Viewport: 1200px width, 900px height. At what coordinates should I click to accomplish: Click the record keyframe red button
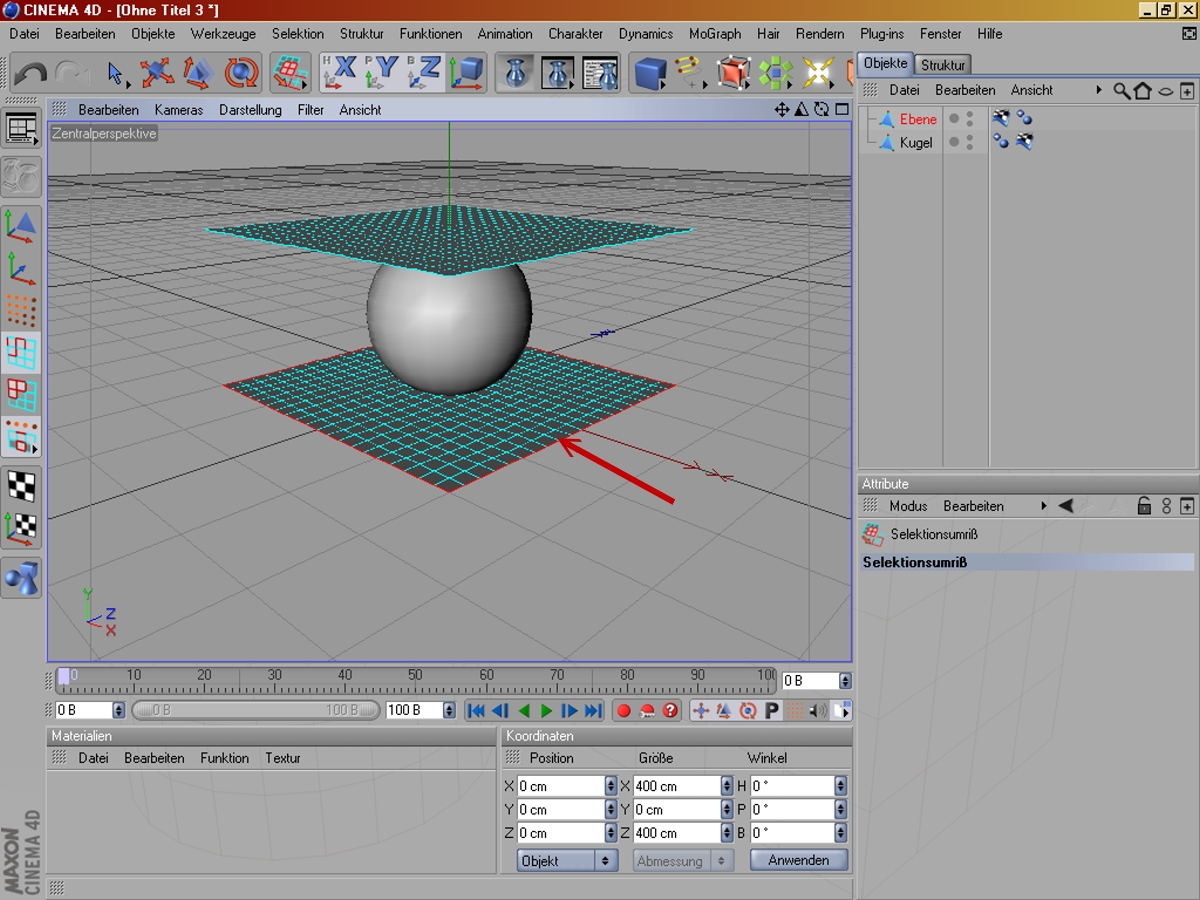pos(623,711)
